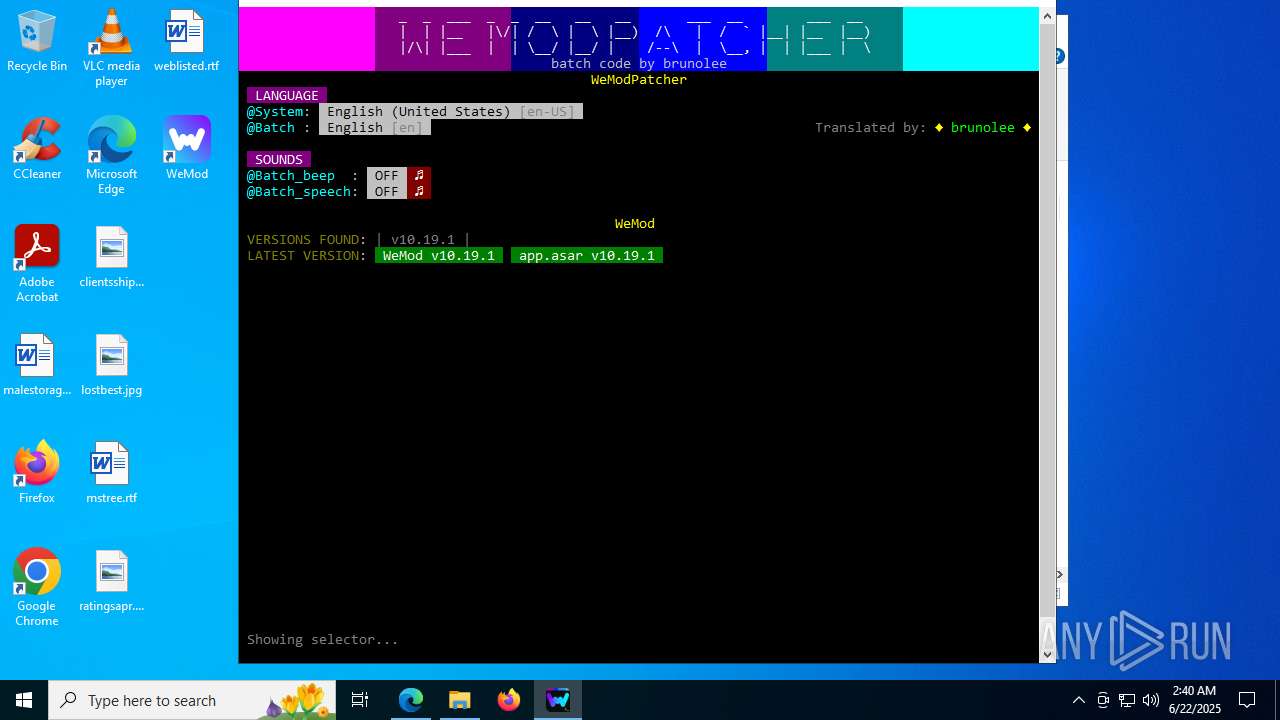The image size is (1280, 720).
Task: Open the Windows Start menu
Action: [x=24, y=700]
